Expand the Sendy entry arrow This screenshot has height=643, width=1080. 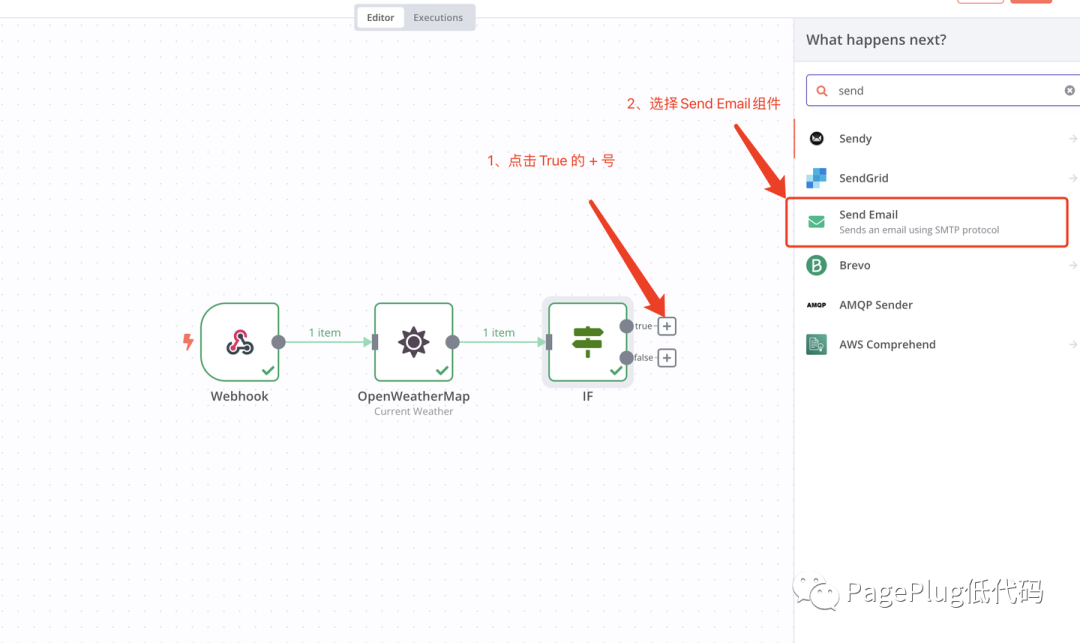pyautogui.click(x=1072, y=138)
